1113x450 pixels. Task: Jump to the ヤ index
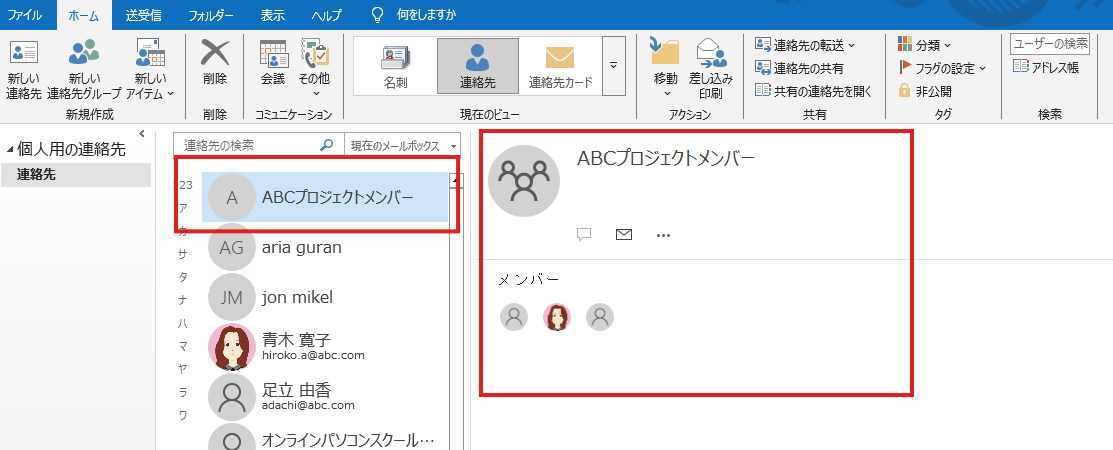click(183, 369)
